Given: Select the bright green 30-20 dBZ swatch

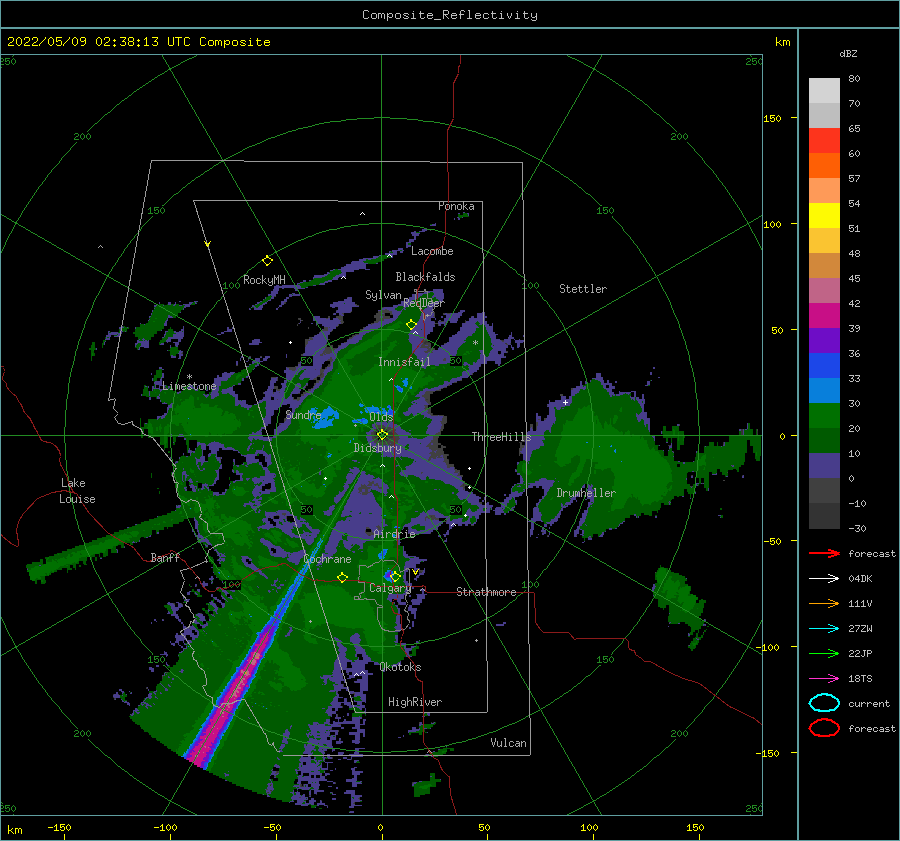Looking at the screenshot, I should click(824, 415).
